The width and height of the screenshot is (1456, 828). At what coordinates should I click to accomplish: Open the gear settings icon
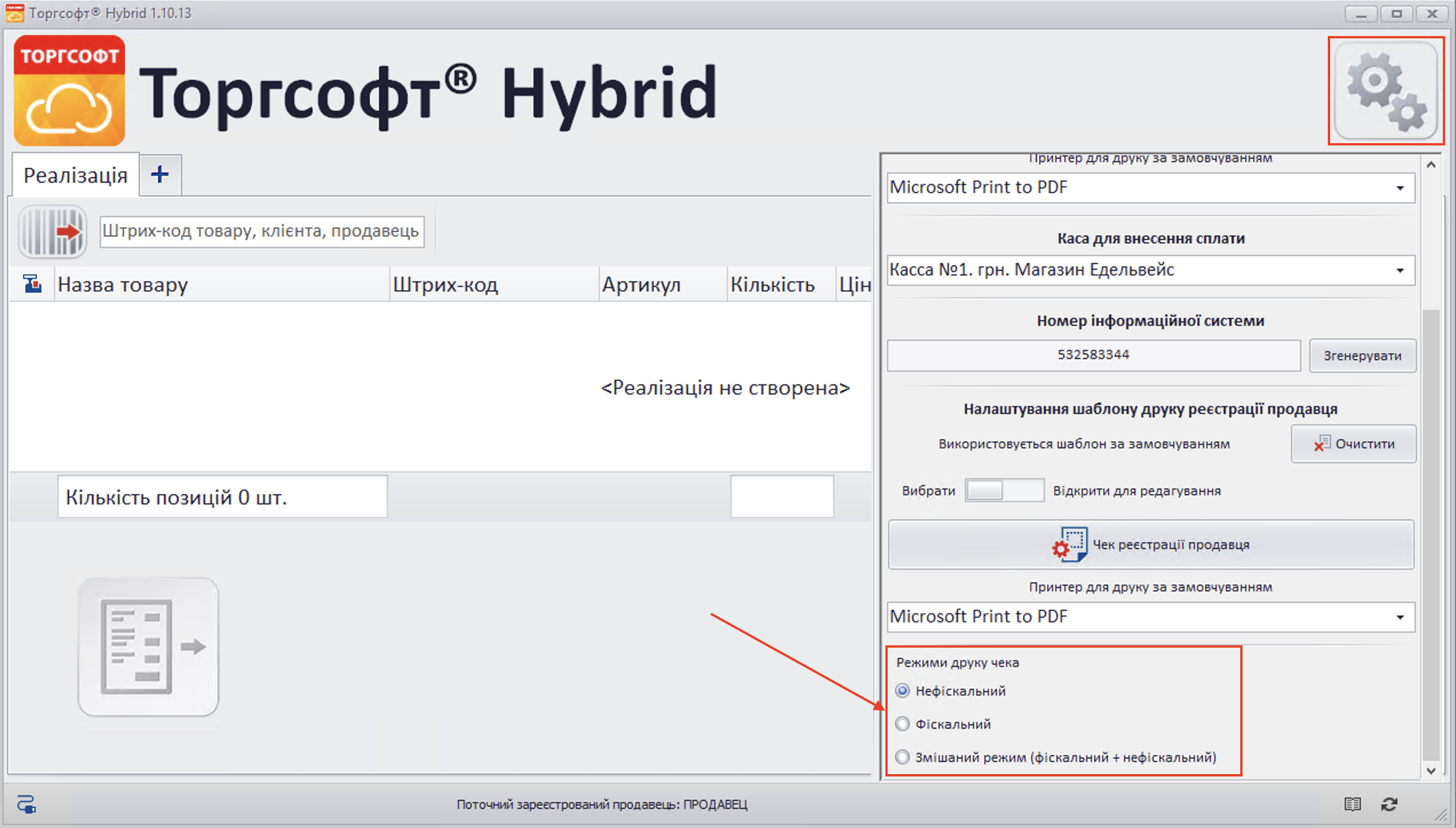coord(1386,92)
